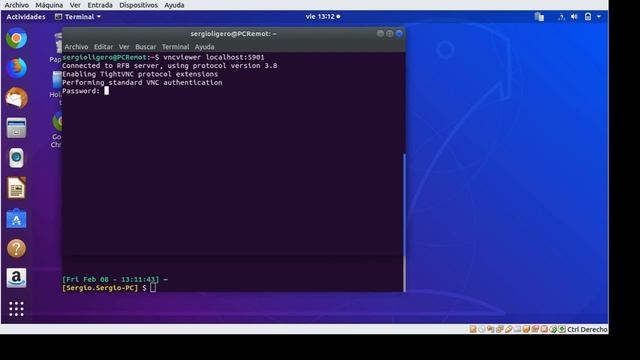The height and width of the screenshot is (360, 640).
Task: Click 'Connected to RFB server' line
Action: click(x=169, y=66)
